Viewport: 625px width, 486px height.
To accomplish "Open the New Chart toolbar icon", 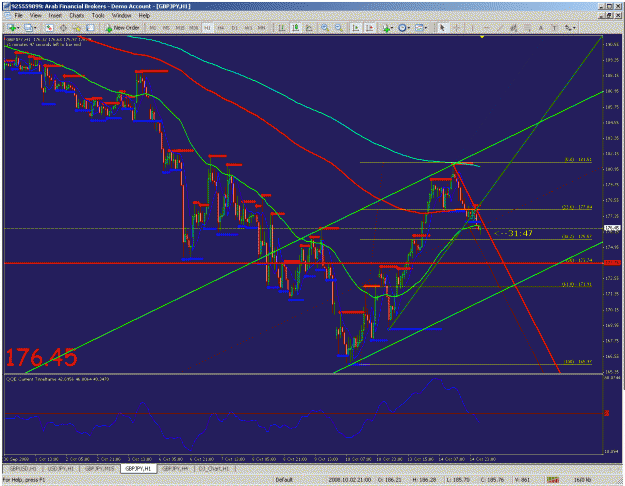I will point(11,28).
